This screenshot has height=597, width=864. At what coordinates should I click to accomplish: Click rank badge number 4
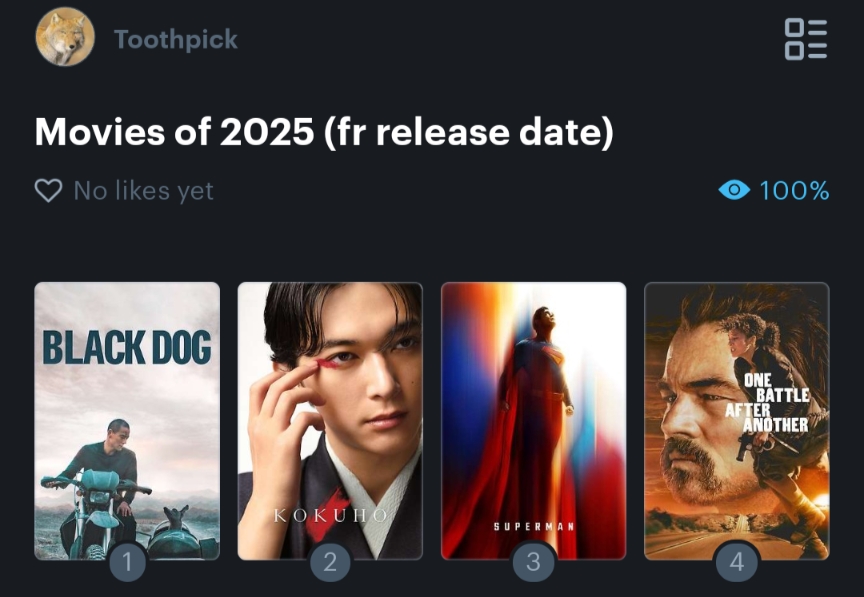click(x=737, y=562)
